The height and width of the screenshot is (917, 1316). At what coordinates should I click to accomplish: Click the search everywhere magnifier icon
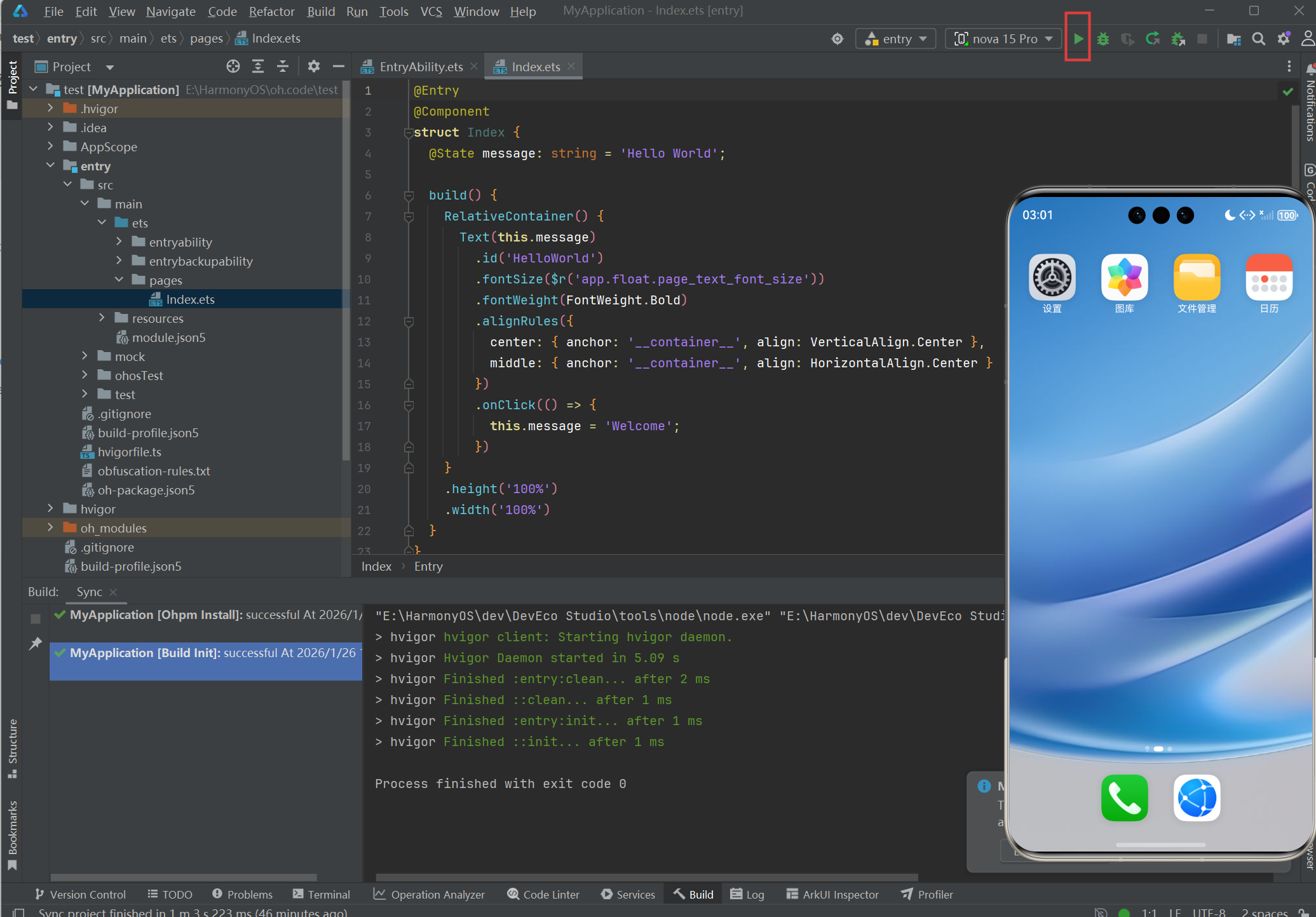[x=1258, y=39]
